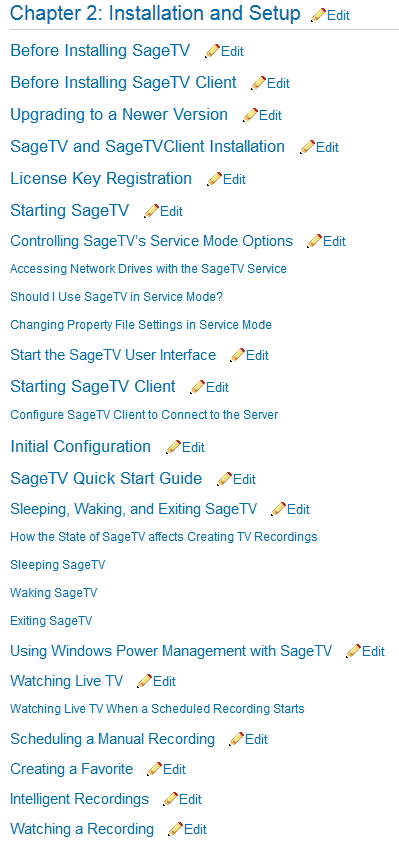Open Configure SageTV Client to Connect to Server
The height and width of the screenshot is (841, 399).
144,415
